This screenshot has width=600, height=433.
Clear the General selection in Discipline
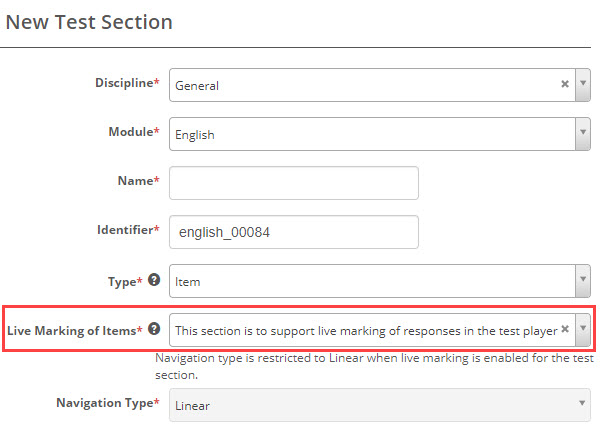(564, 85)
